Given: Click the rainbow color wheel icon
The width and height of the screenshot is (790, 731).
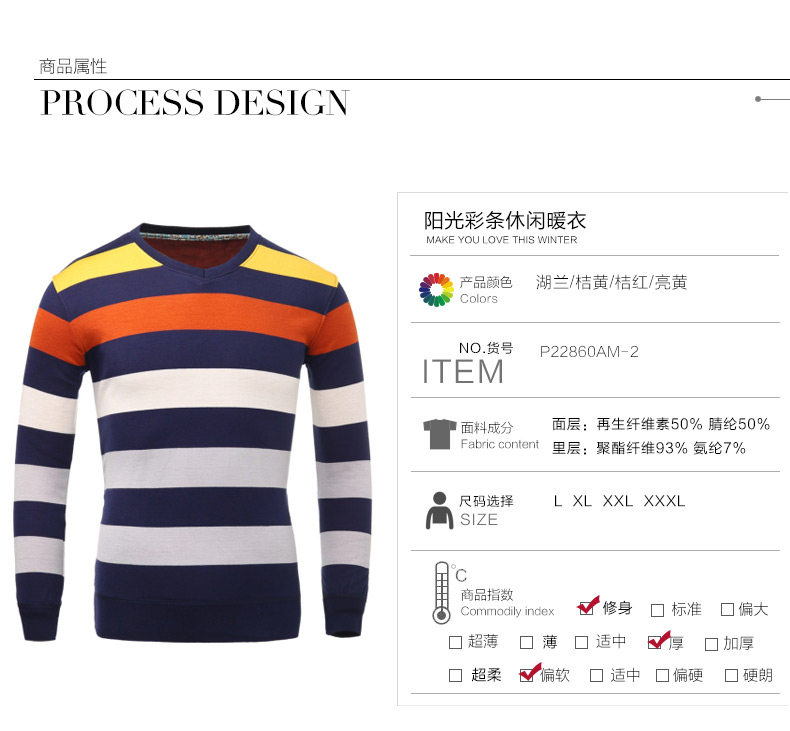Looking at the screenshot, I should pos(436,290).
